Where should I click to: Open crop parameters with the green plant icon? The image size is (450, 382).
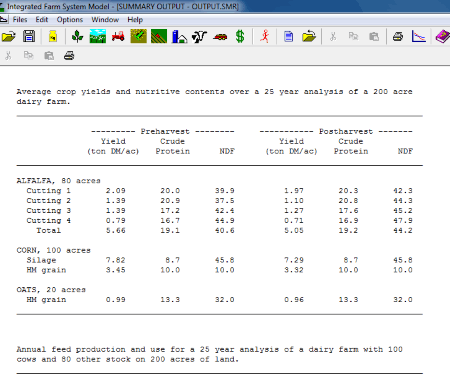tap(77, 36)
